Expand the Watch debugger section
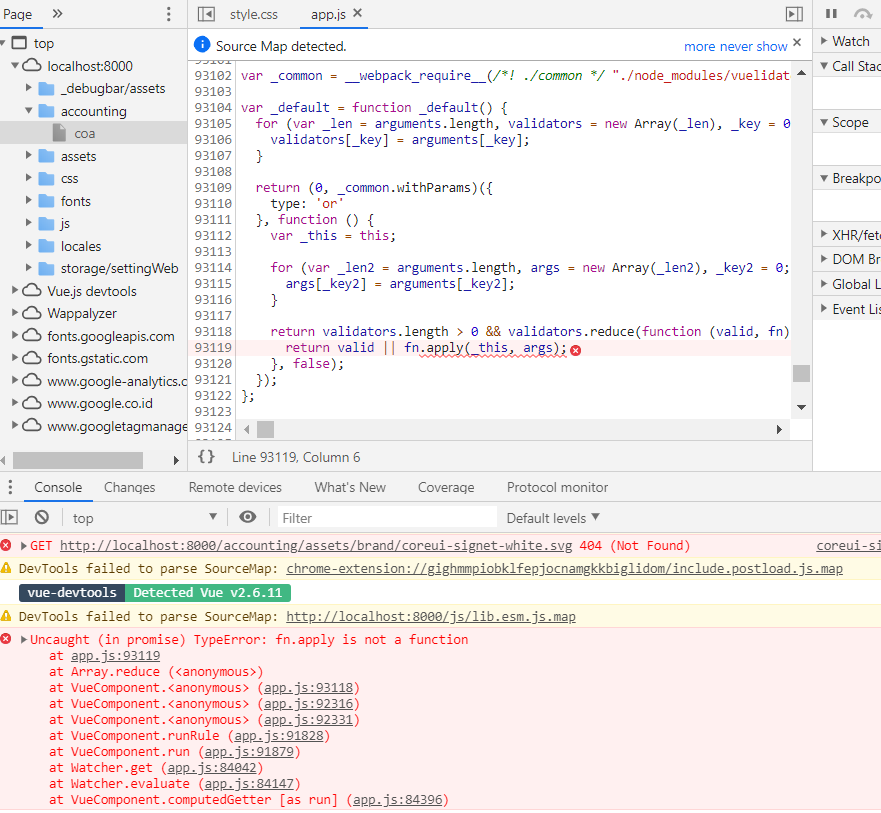 824,41
